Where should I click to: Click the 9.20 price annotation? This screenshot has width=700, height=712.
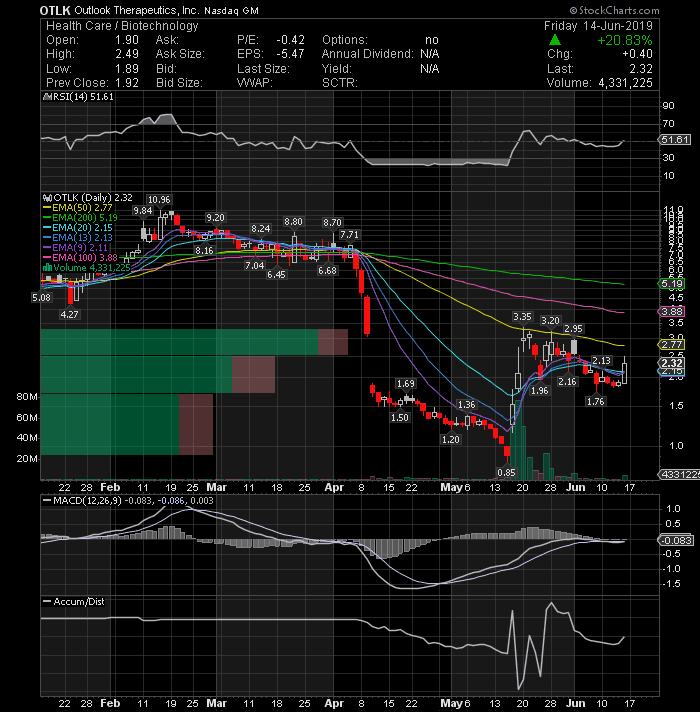[215, 218]
